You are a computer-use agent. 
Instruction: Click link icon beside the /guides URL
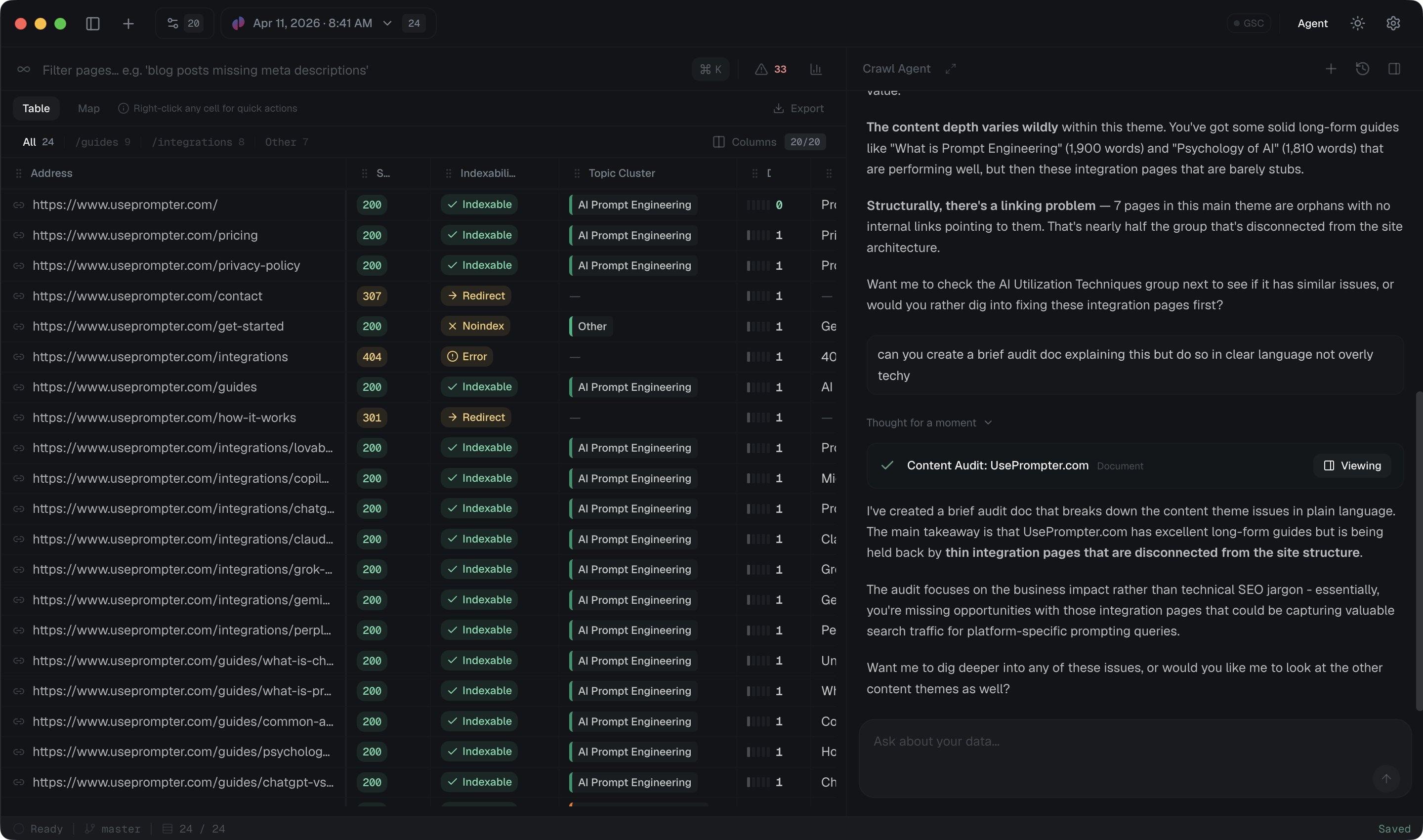click(x=19, y=387)
